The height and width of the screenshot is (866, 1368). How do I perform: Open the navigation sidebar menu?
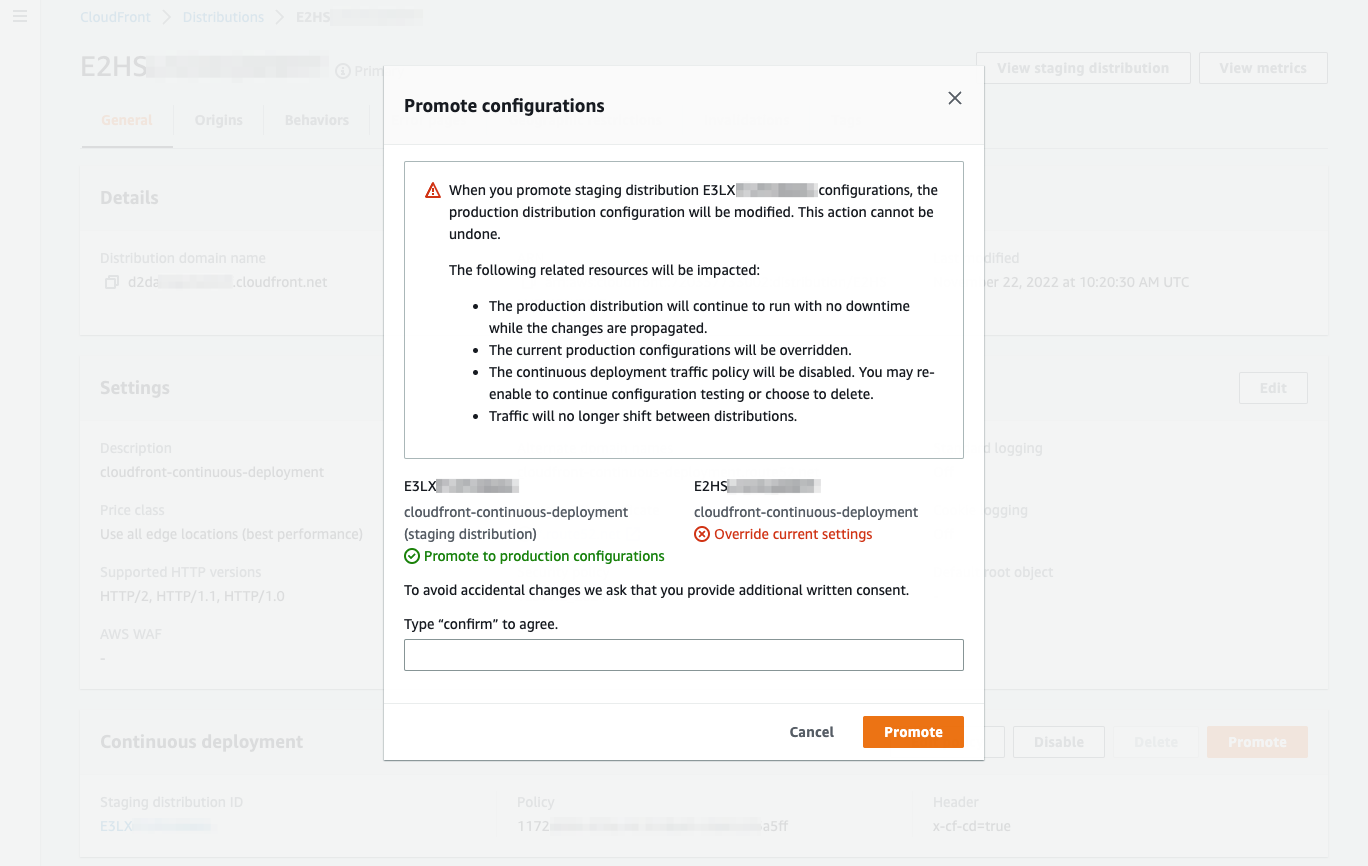(x=19, y=16)
